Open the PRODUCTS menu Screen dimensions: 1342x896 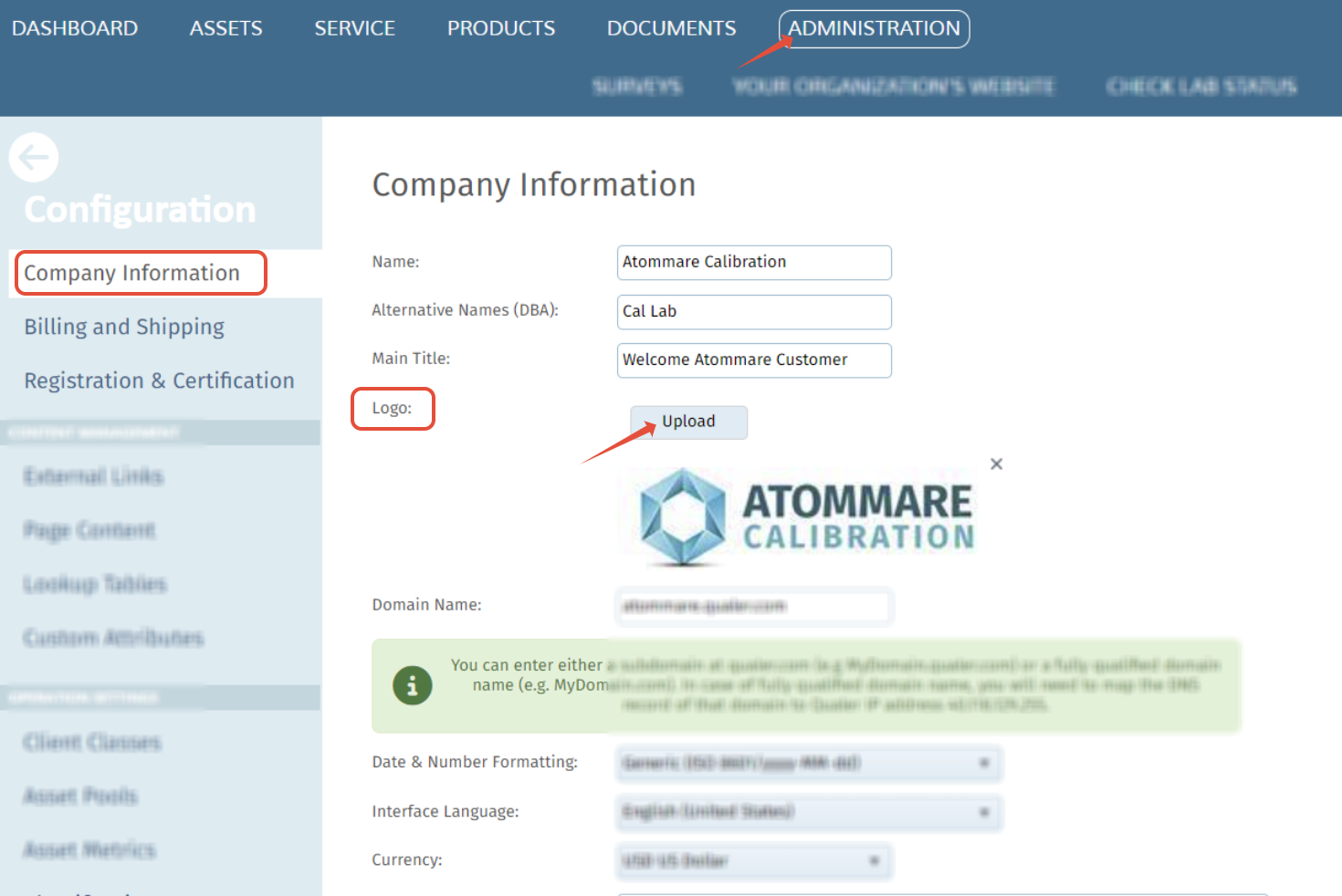pos(501,28)
